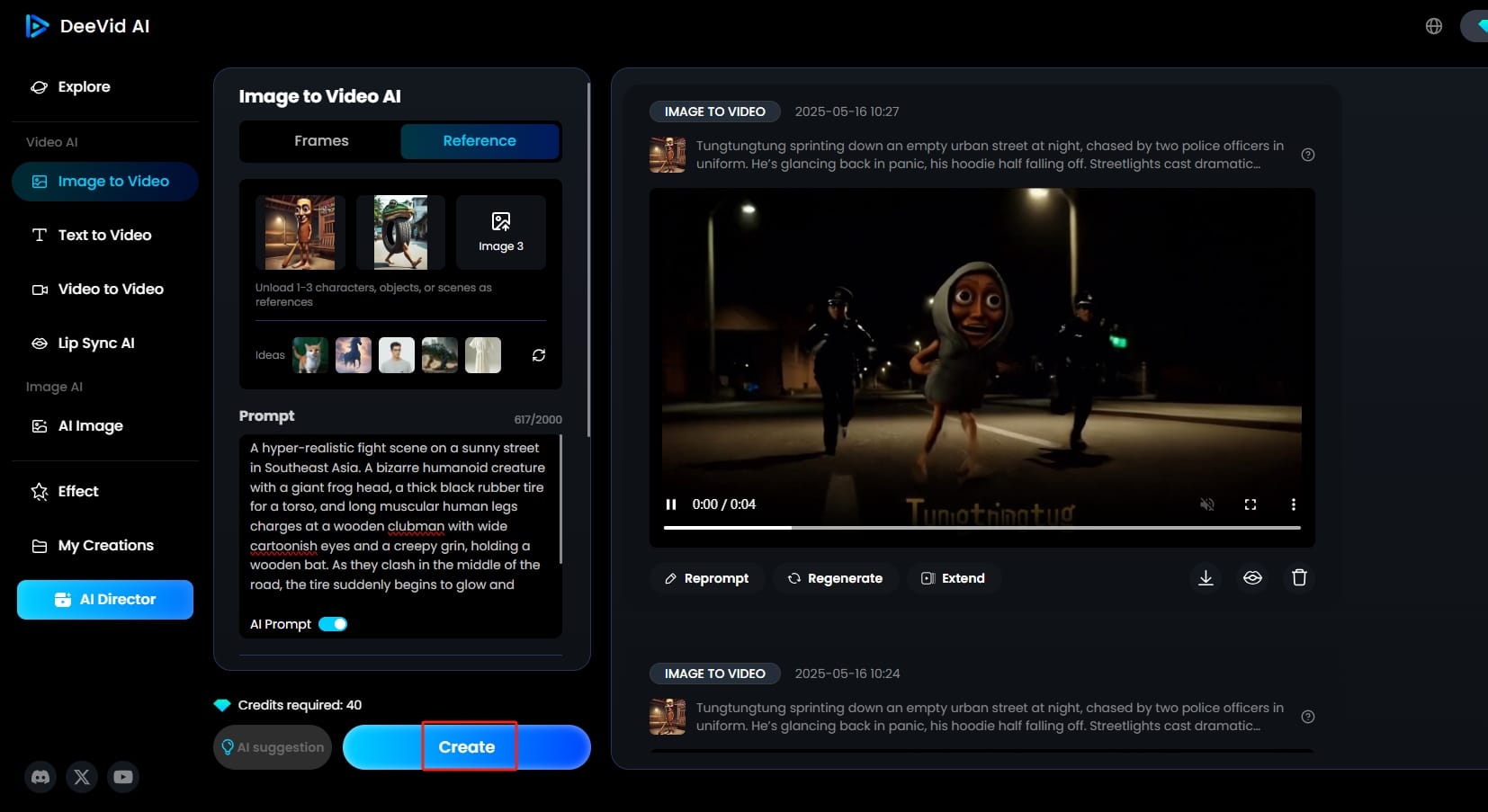Screen dimensions: 1488x812
Task: Switch to the Frames tab
Action: tap(321, 141)
